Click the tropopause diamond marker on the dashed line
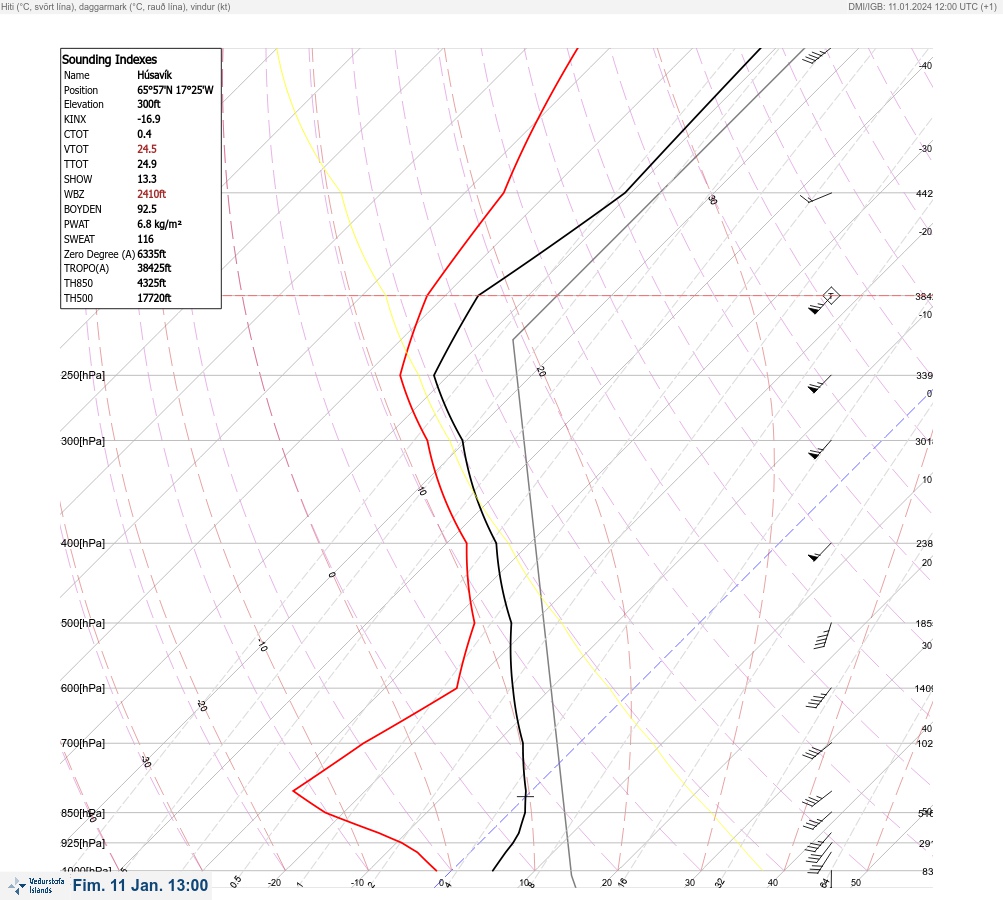The image size is (1003, 900). point(831,296)
